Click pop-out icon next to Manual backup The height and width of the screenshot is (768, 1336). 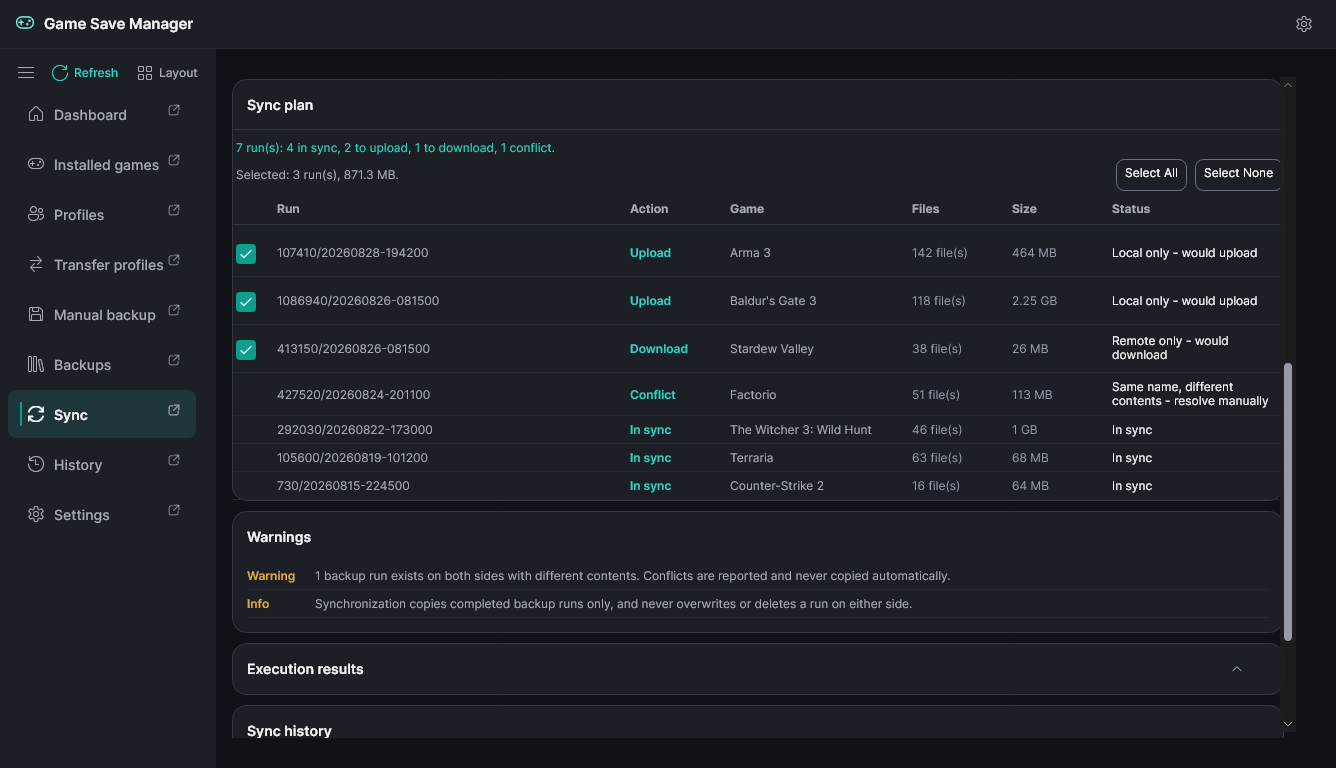[174, 310]
